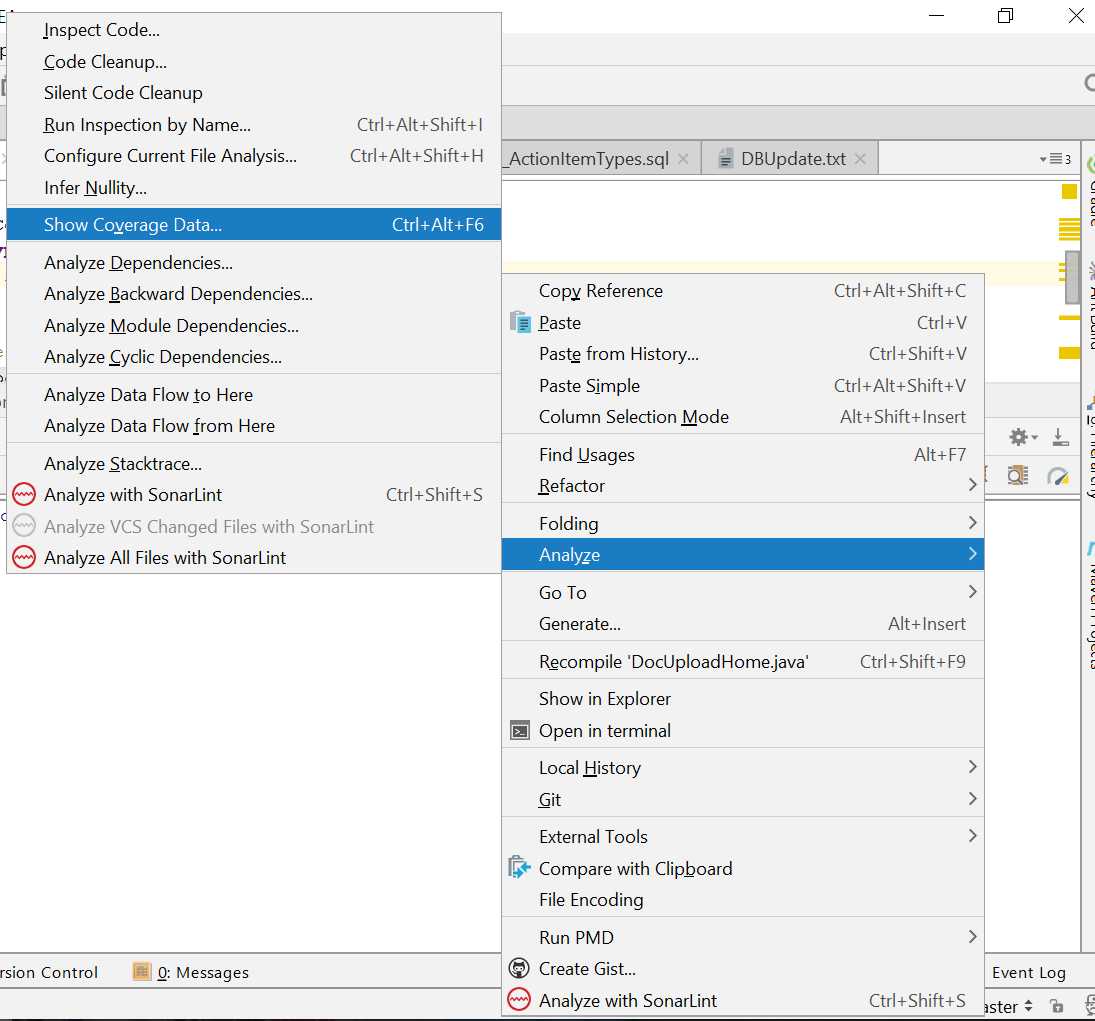This screenshot has width=1095, height=1021.
Task: Click Copy Reference in context menu
Action: click(742, 291)
